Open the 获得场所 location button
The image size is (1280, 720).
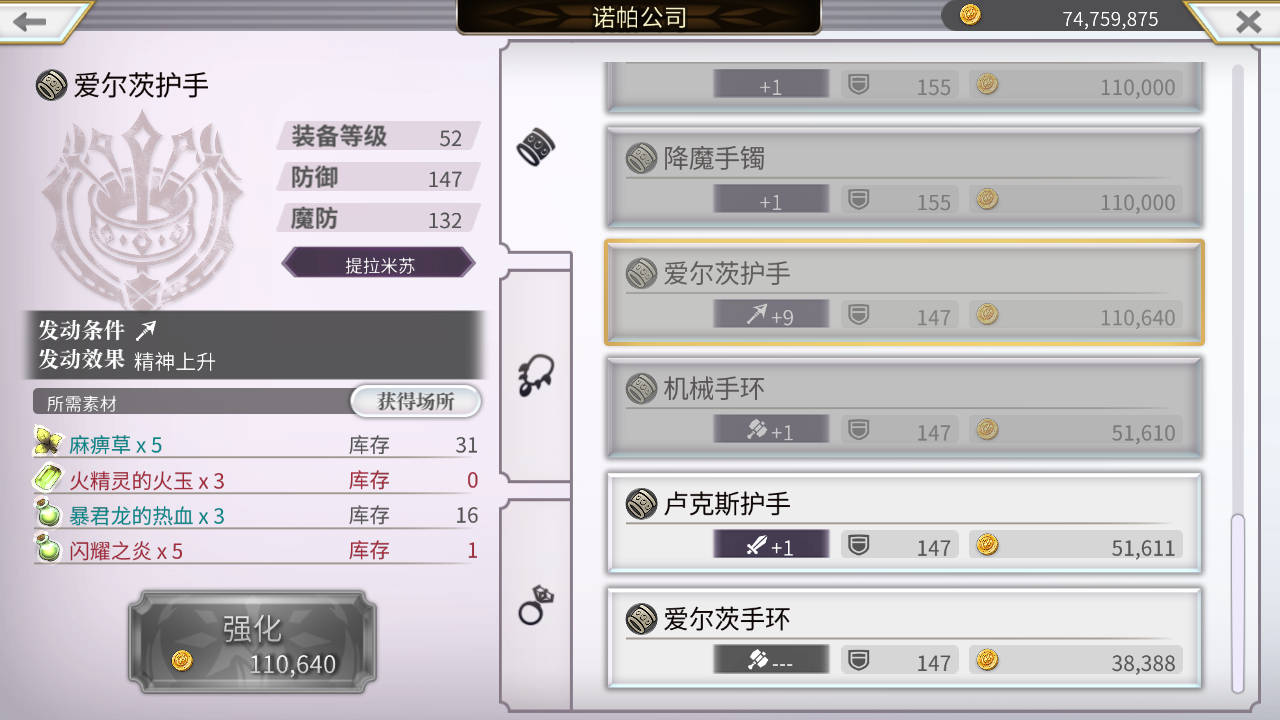coord(416,402)
